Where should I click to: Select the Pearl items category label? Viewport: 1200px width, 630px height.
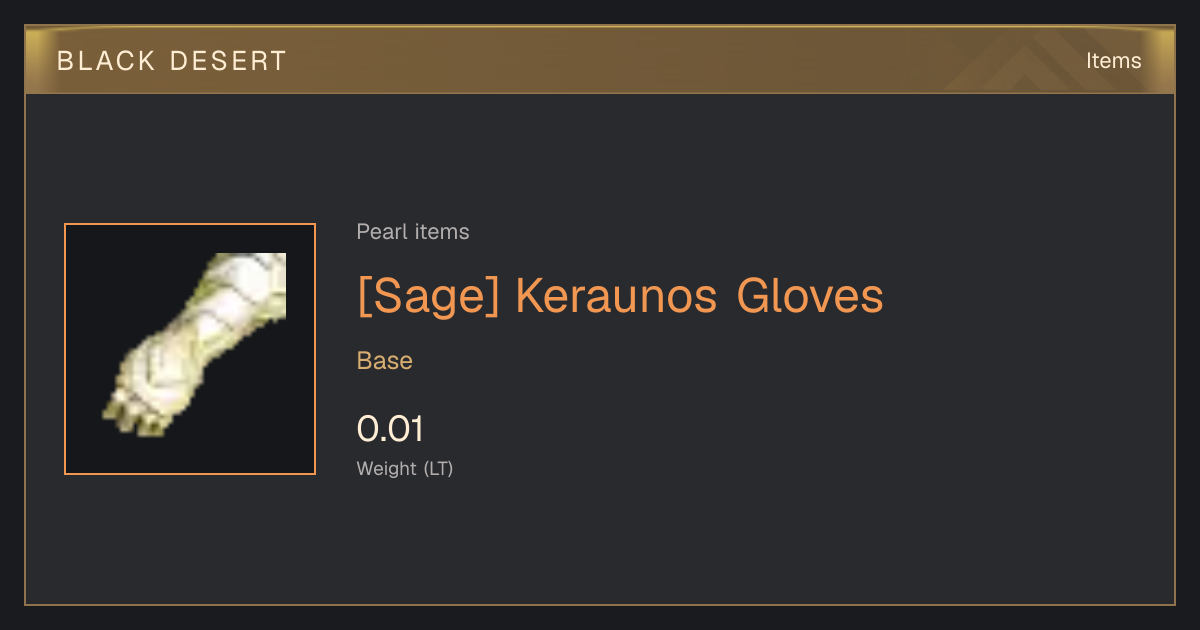[x=413, y=232]
